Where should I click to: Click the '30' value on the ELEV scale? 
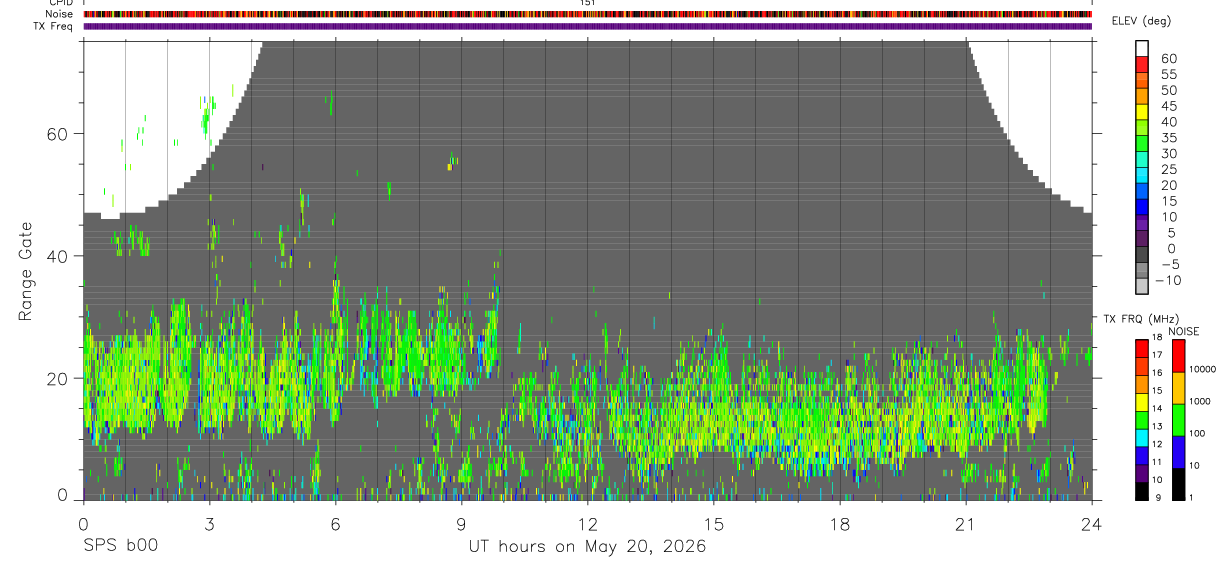tap(1168, 154)
